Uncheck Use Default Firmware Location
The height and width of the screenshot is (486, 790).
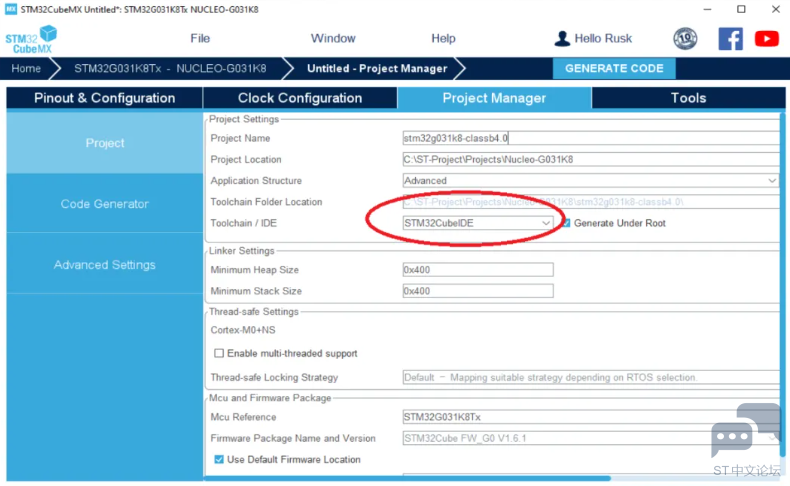(219, 459)
